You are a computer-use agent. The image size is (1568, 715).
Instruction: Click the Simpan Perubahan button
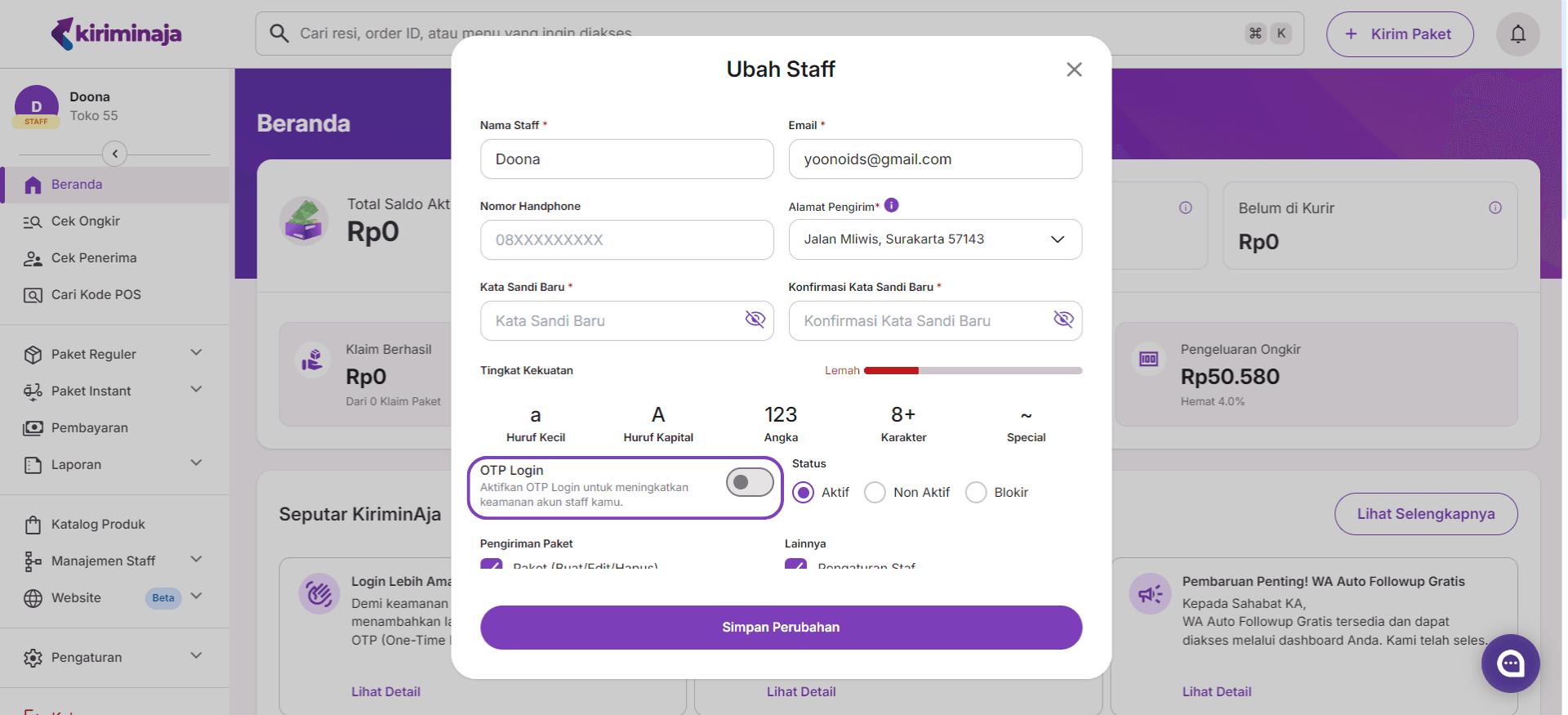coord(781,627)
